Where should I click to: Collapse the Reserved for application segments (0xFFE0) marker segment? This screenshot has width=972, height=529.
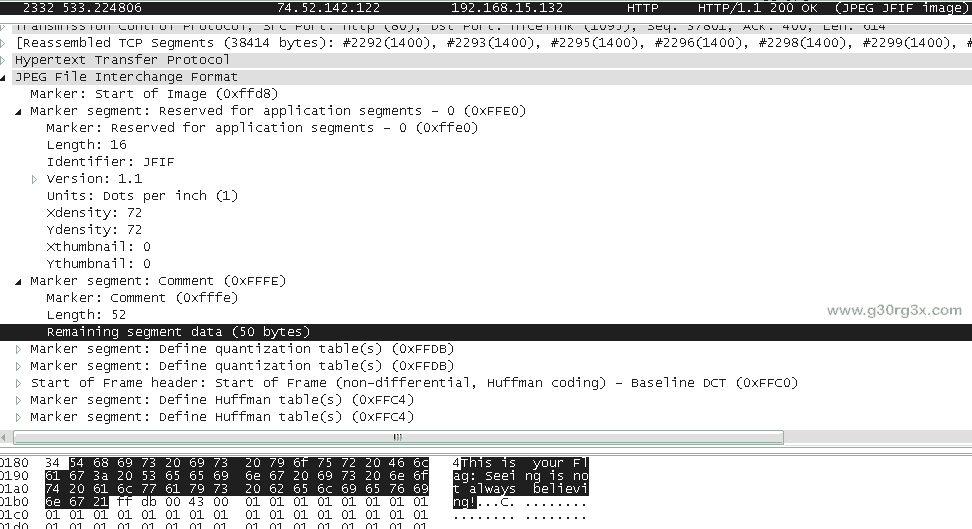(19, 111)
